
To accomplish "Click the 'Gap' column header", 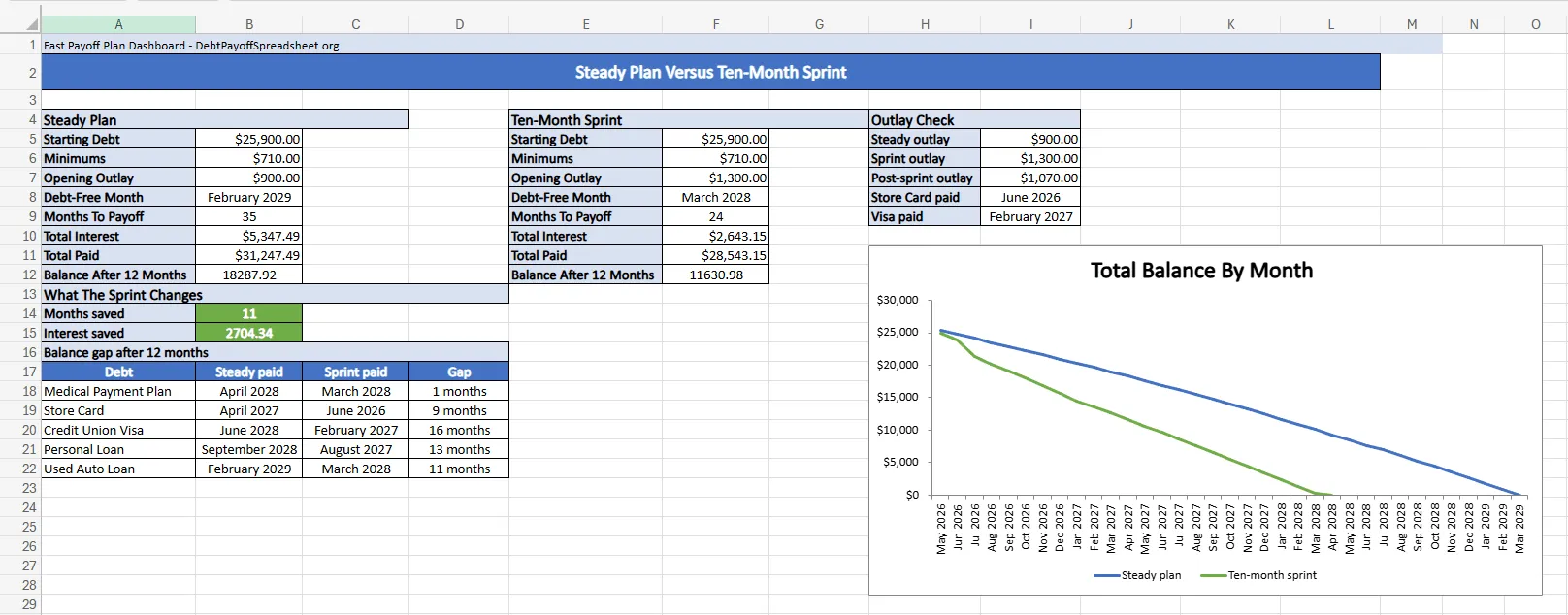I will point(459,372).
